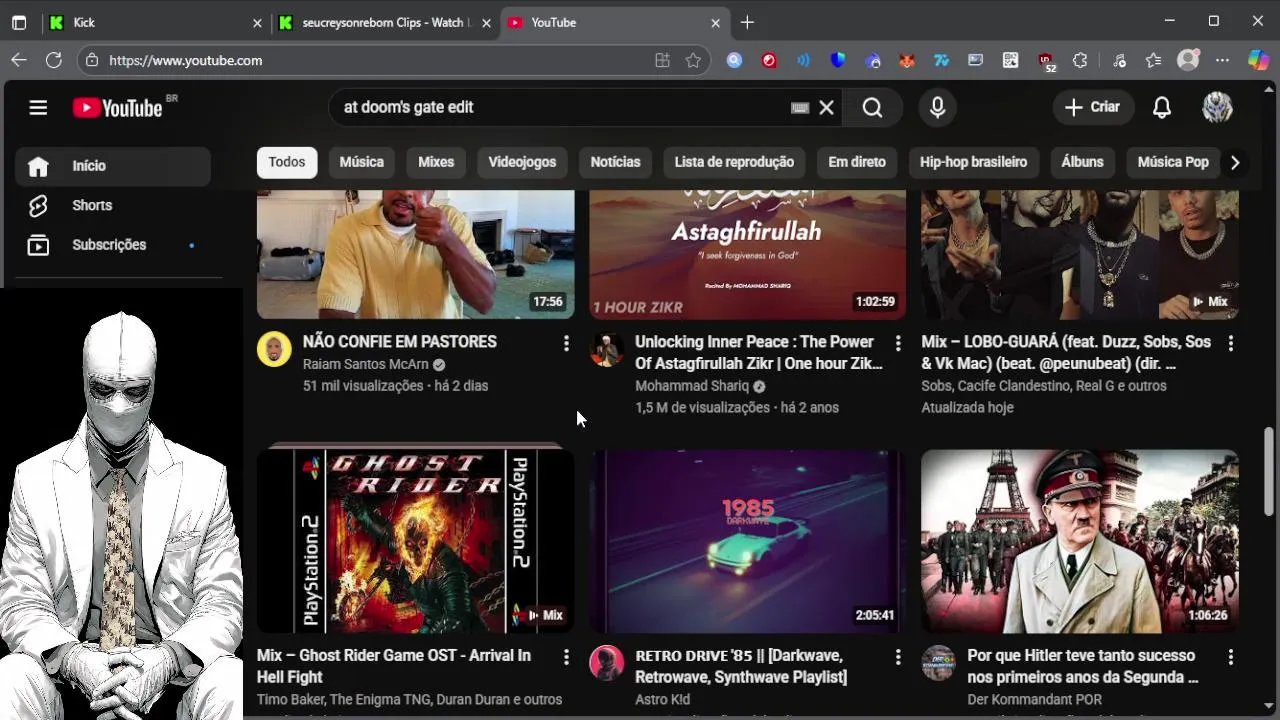Viewport: 1280px width, 720px height.
Task: Click Astro Kid channel avatar
Action: (606, 663)
